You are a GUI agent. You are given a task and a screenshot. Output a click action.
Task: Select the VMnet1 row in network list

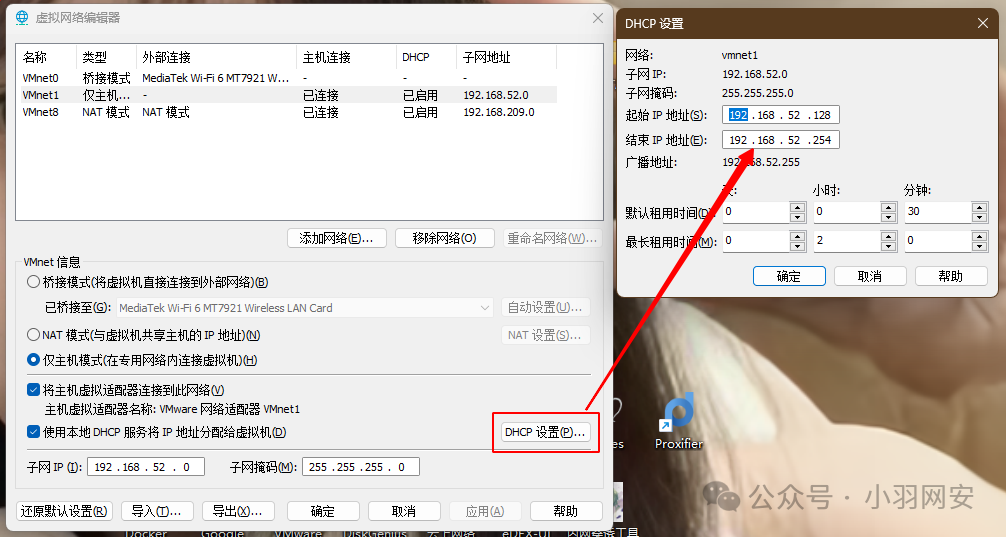[x=289, y=95]
